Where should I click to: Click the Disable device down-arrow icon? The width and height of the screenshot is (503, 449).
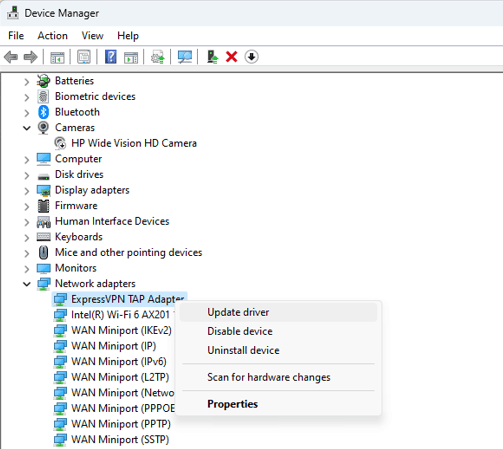point(251,57)
